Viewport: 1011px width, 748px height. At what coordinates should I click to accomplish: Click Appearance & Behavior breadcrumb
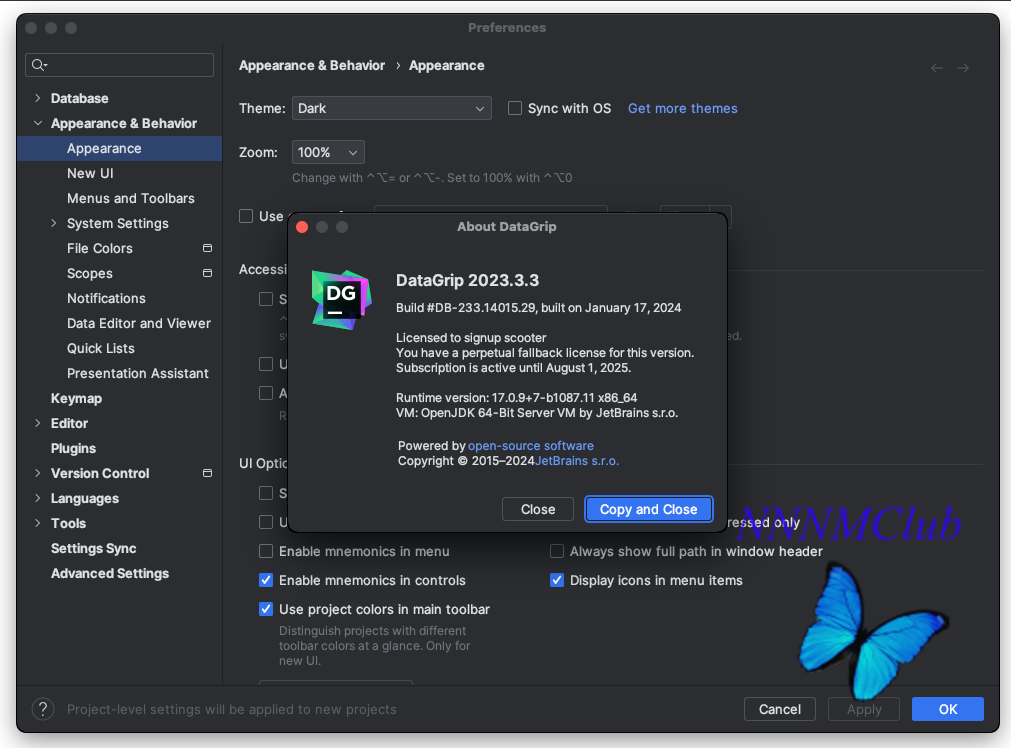tap(312, 66)
